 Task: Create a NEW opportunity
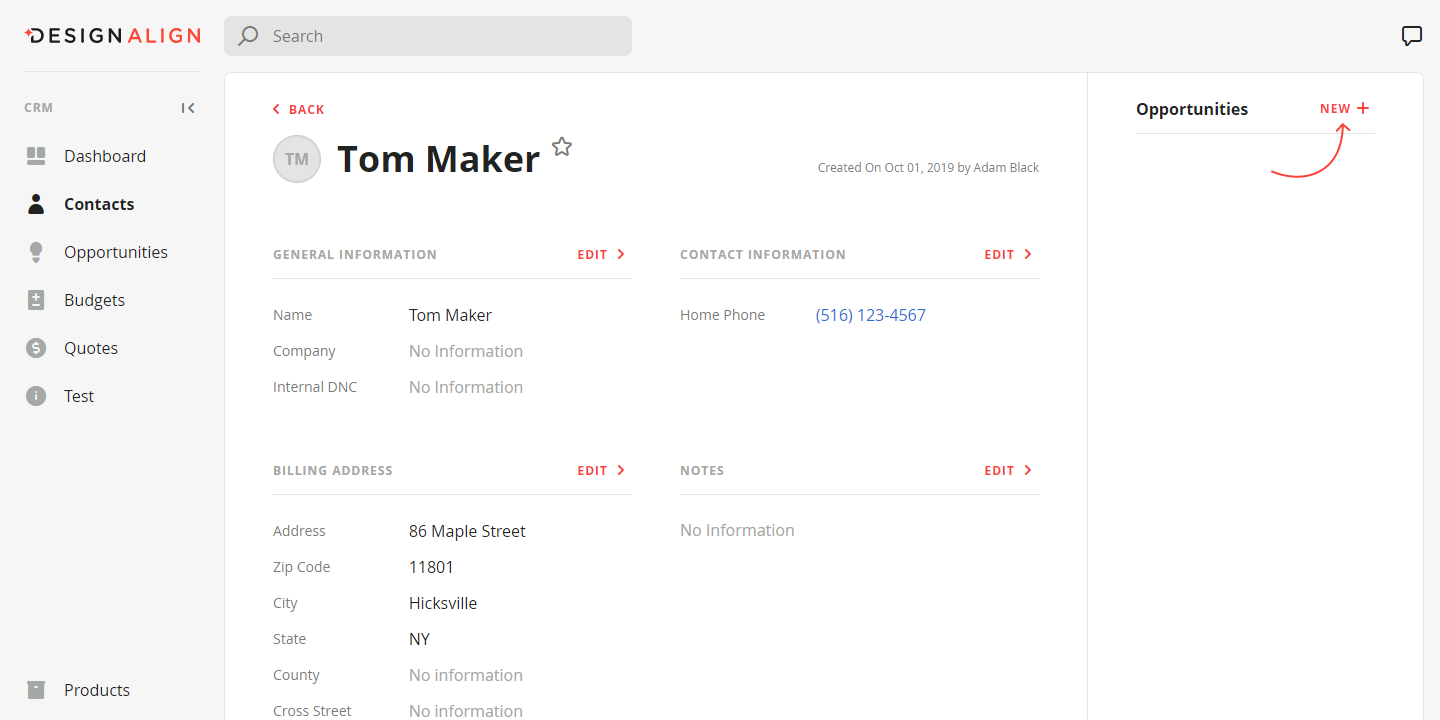[x=1345, y=108]
